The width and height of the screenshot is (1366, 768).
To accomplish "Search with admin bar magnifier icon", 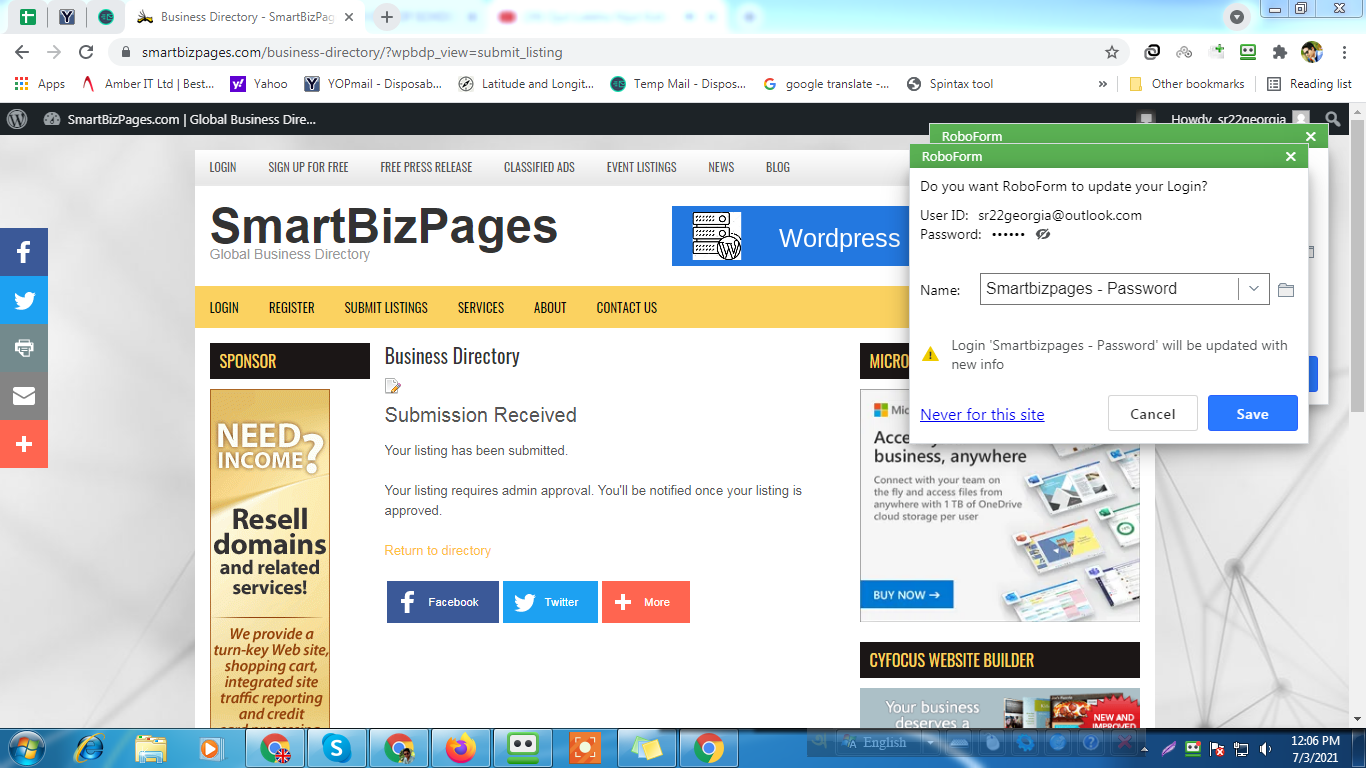I will 1333,119.
